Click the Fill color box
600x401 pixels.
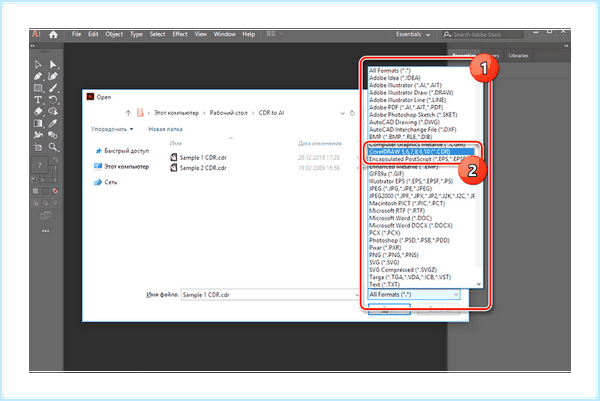pos(39,165)
